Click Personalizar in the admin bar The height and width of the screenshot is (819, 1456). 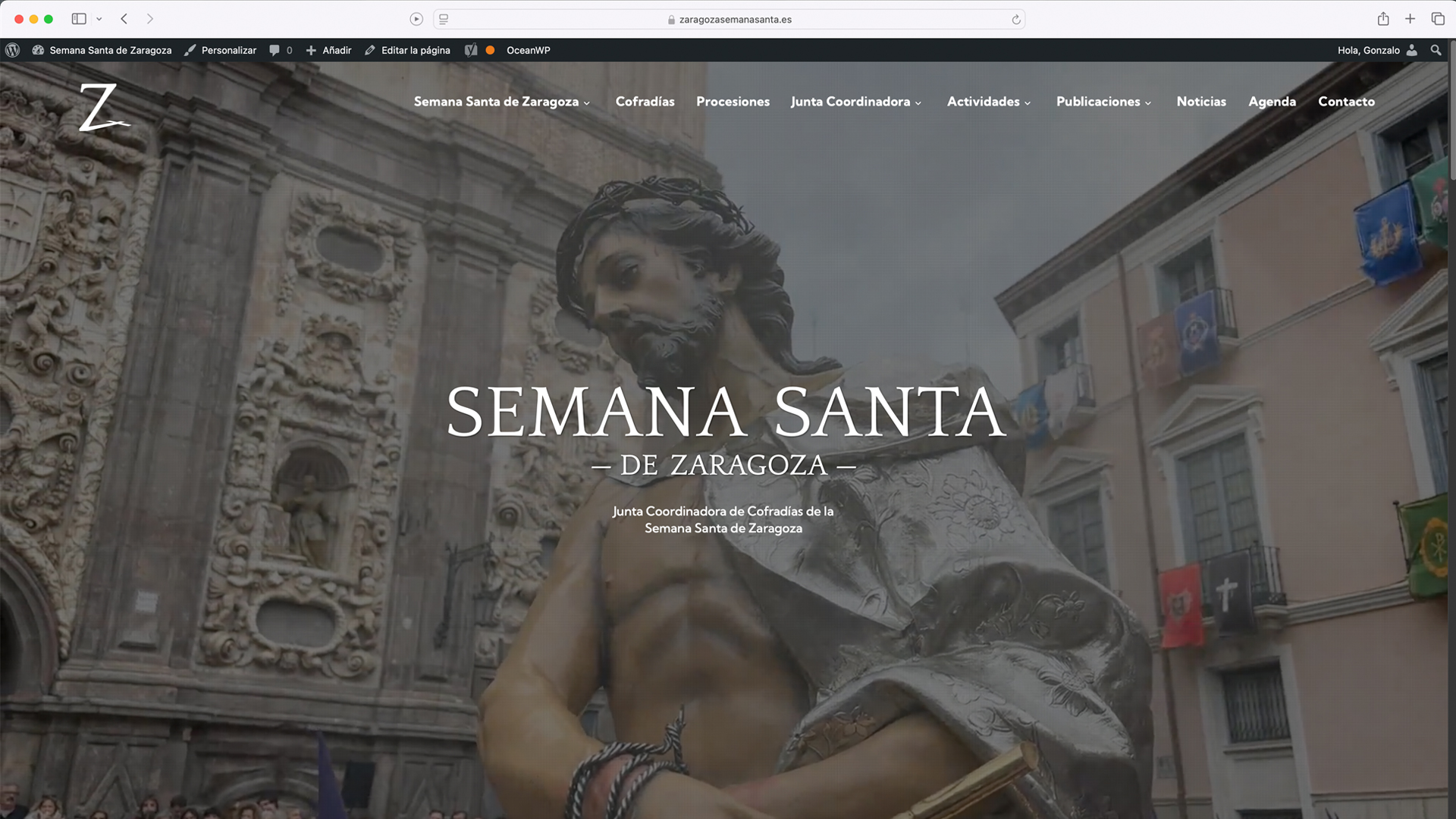pyautogui.click(x=229, y=50)
